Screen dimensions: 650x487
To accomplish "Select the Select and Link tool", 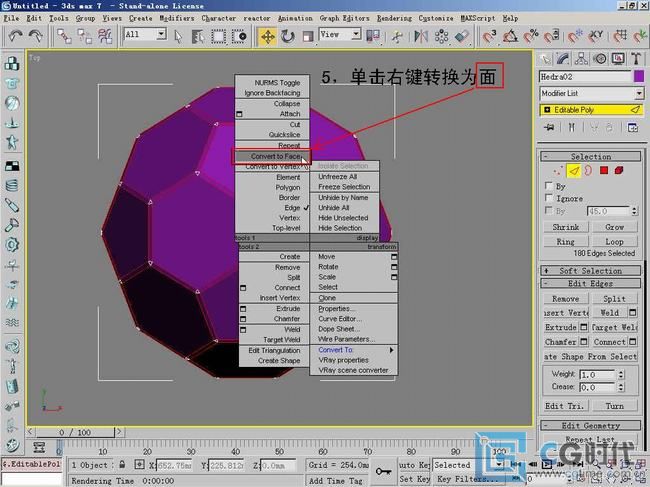I will tap(64, 36).
